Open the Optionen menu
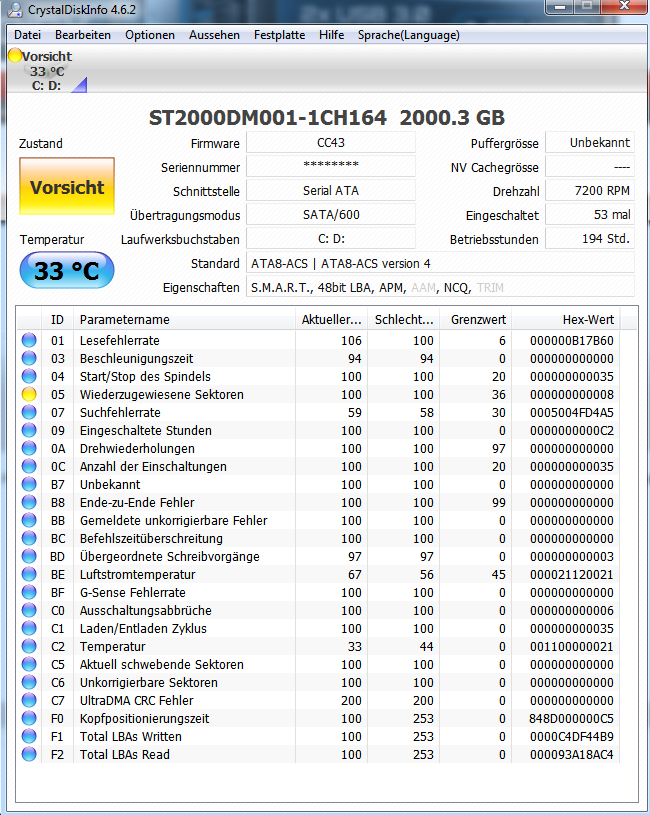Screen dimensions: 650x815 pyautogui.click(x=150, y=35)
